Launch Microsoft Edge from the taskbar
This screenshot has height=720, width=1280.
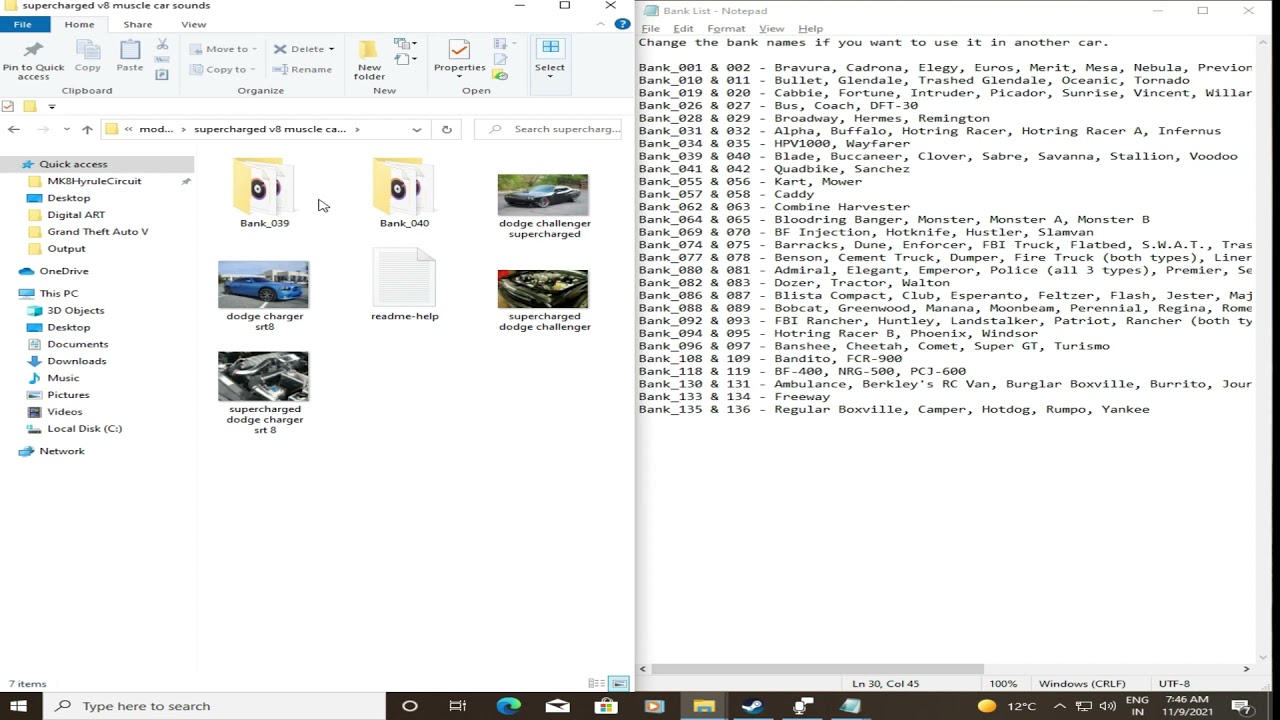(x=508, y=706)
